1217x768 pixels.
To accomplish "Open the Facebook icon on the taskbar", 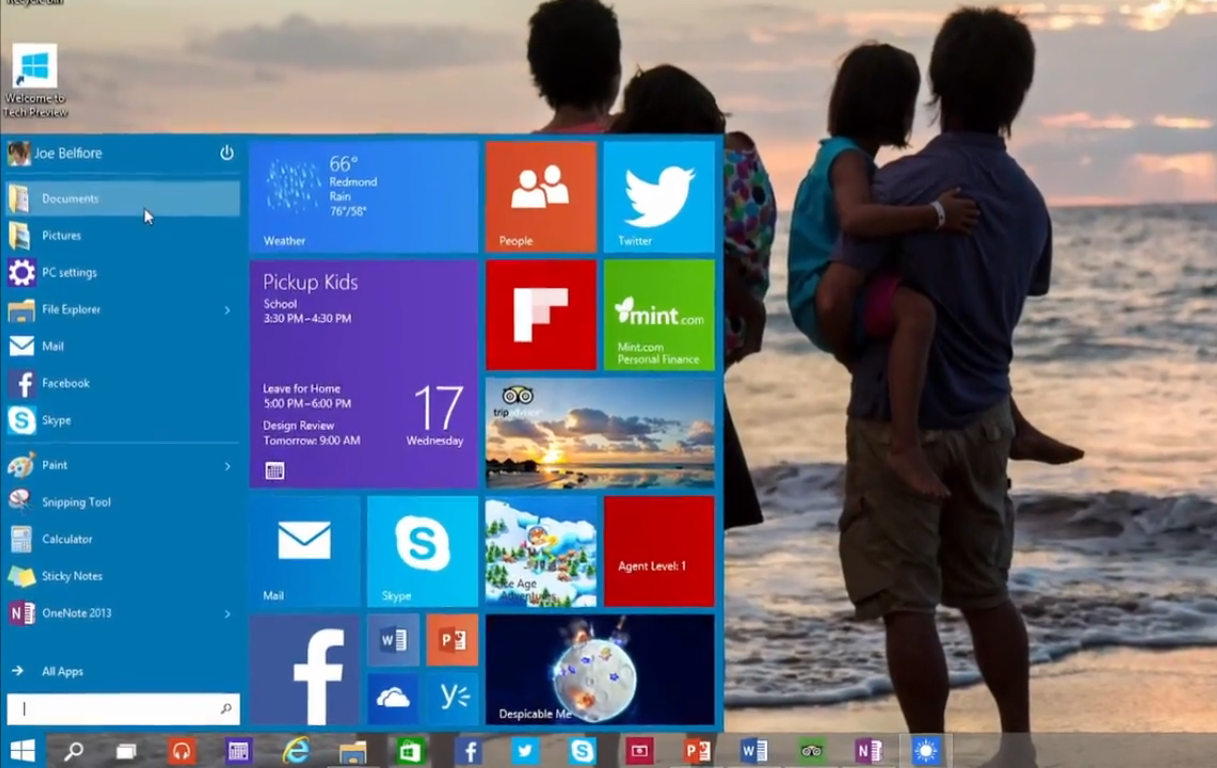I will click(468, 750).
